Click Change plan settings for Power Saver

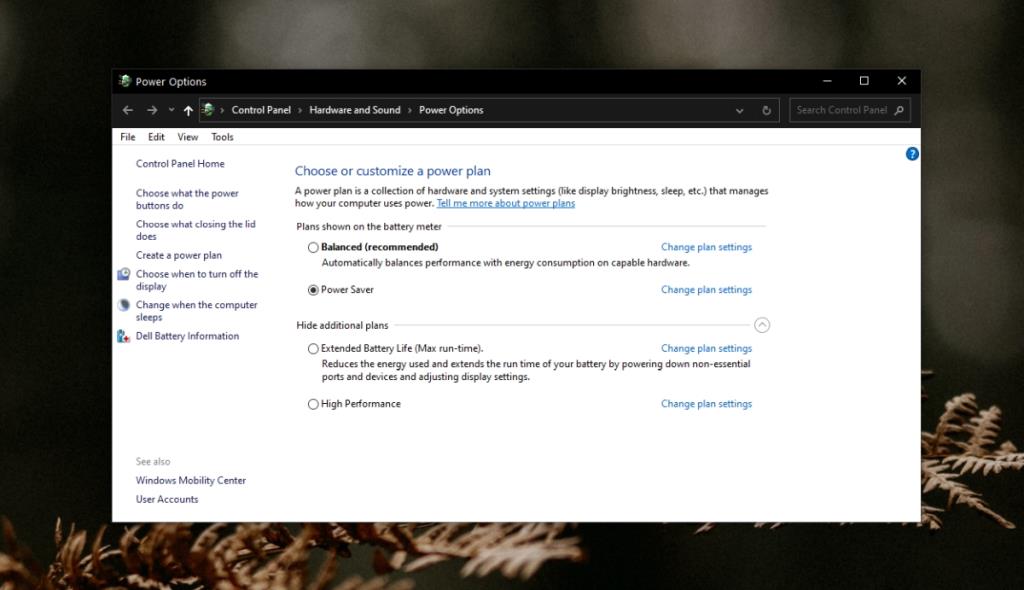(x=706, y=290)
